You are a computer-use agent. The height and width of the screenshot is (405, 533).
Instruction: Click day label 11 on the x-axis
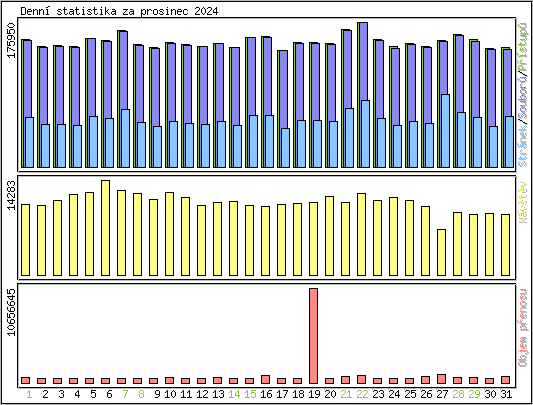pyautogui.click(x=186, y=394)
